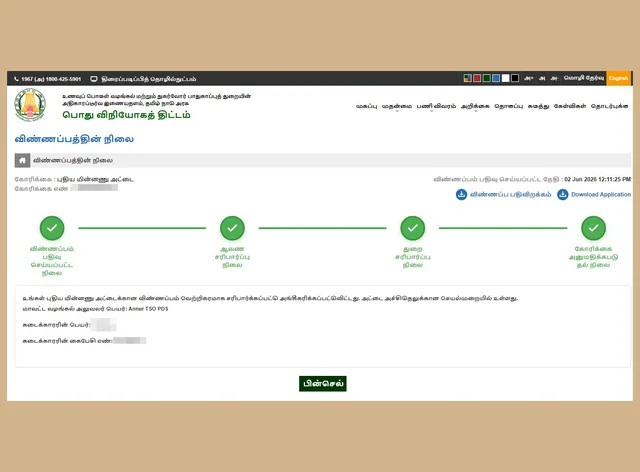Viewport: 640px width, 472px height.
Task: Click the department verification stage check circle
Action: point(413,228)
